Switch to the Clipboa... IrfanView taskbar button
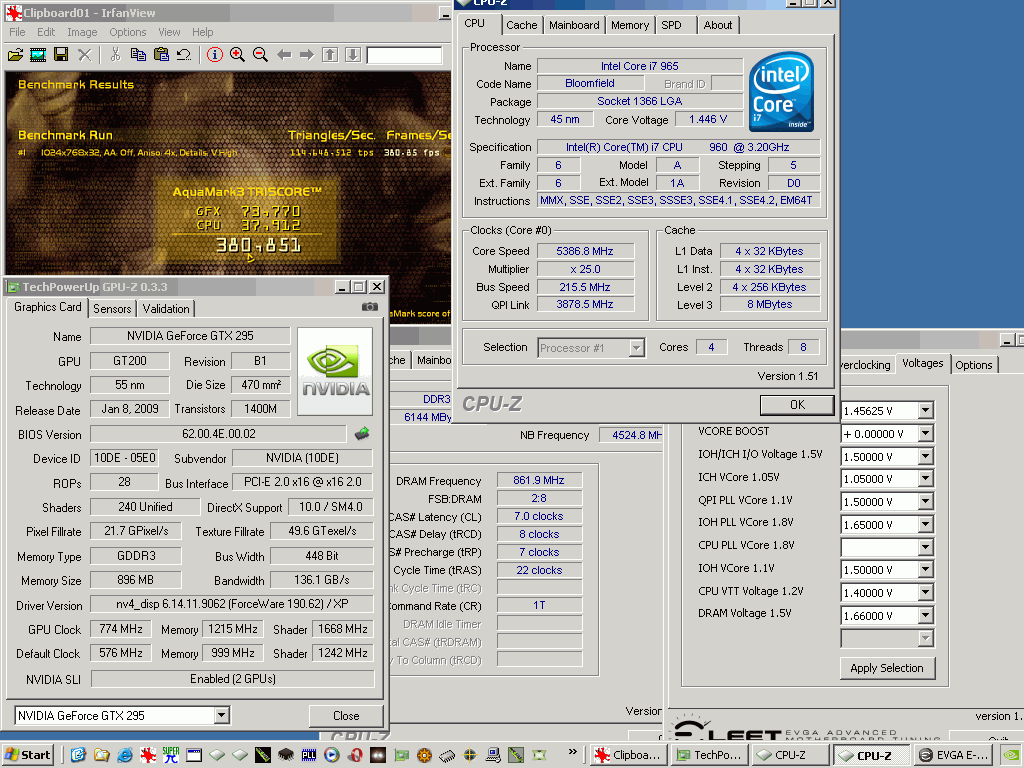This screenshot has height=768, width=1024. point(629,755)
